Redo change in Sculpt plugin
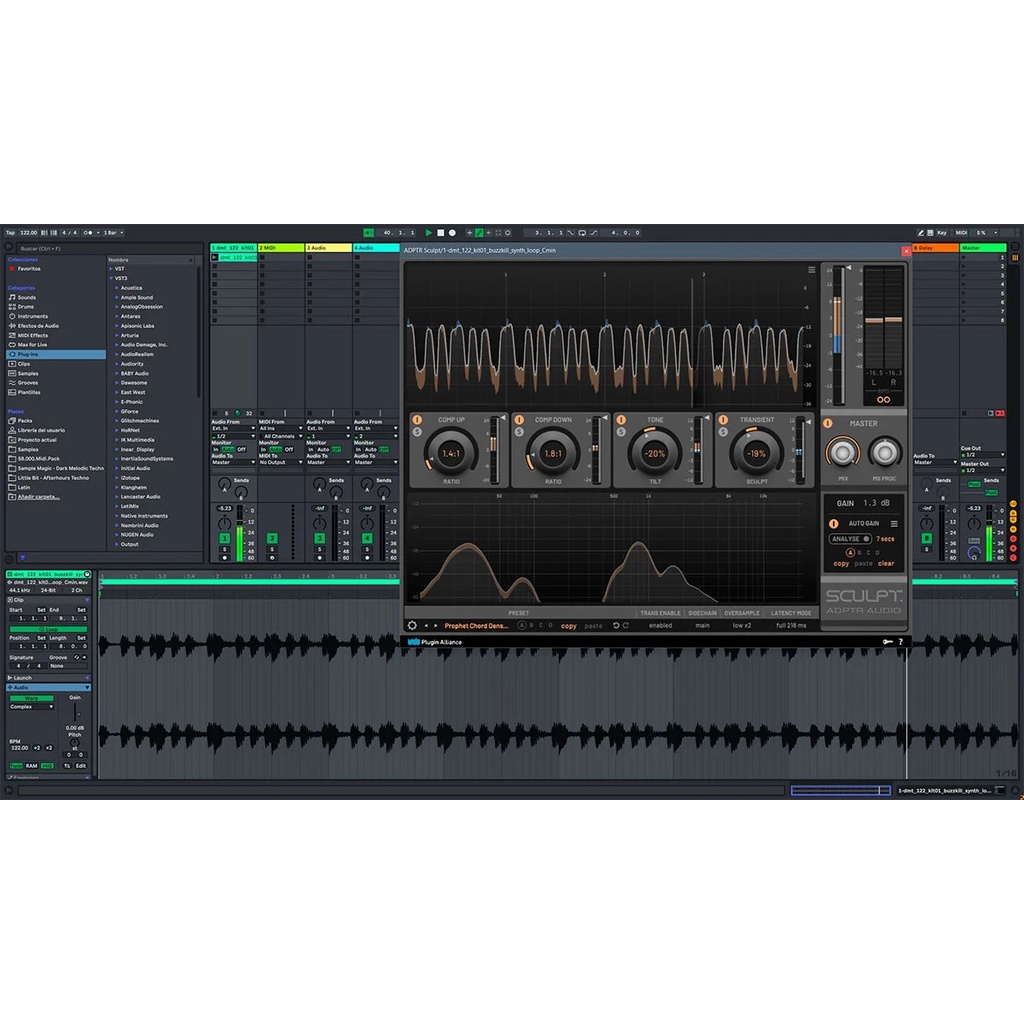 [626, 625]
